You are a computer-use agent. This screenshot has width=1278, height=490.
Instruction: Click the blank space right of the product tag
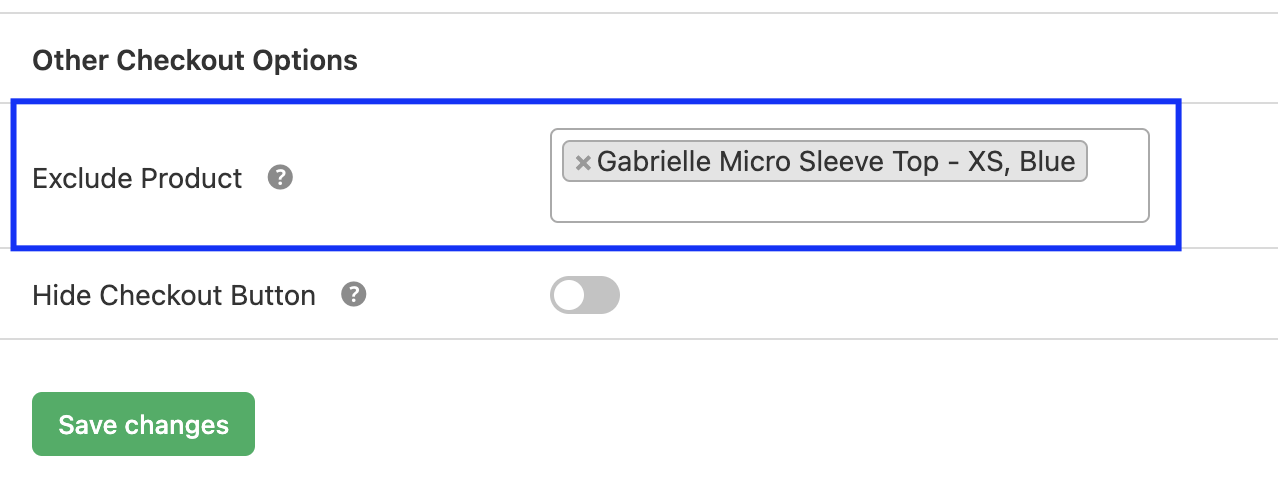(x=1117, y=161)
